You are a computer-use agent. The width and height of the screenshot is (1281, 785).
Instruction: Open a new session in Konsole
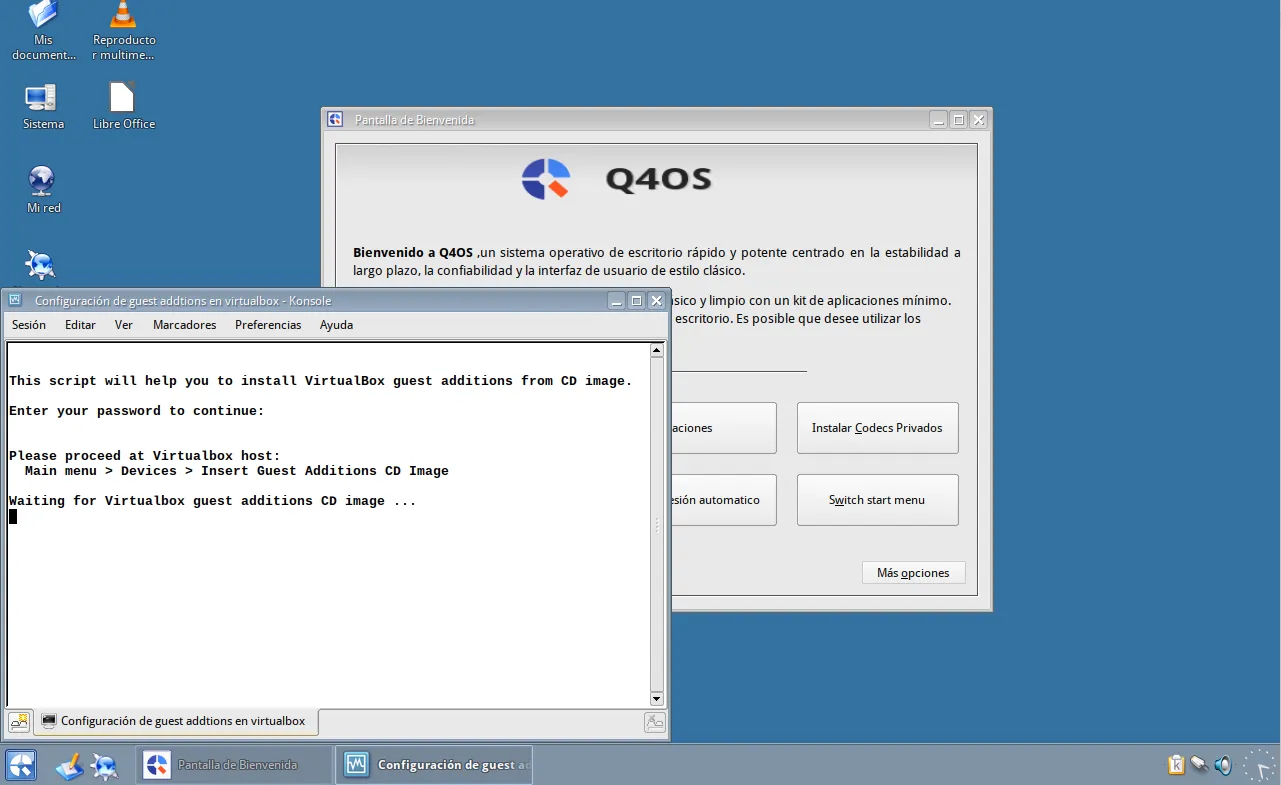(x=18, y=720)
